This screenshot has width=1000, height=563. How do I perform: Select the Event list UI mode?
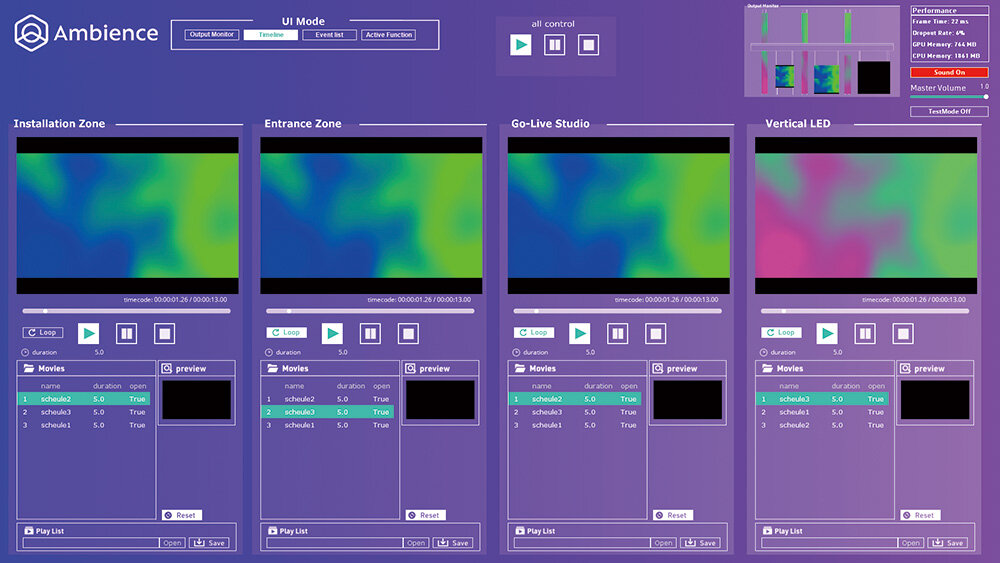(329, 35)
